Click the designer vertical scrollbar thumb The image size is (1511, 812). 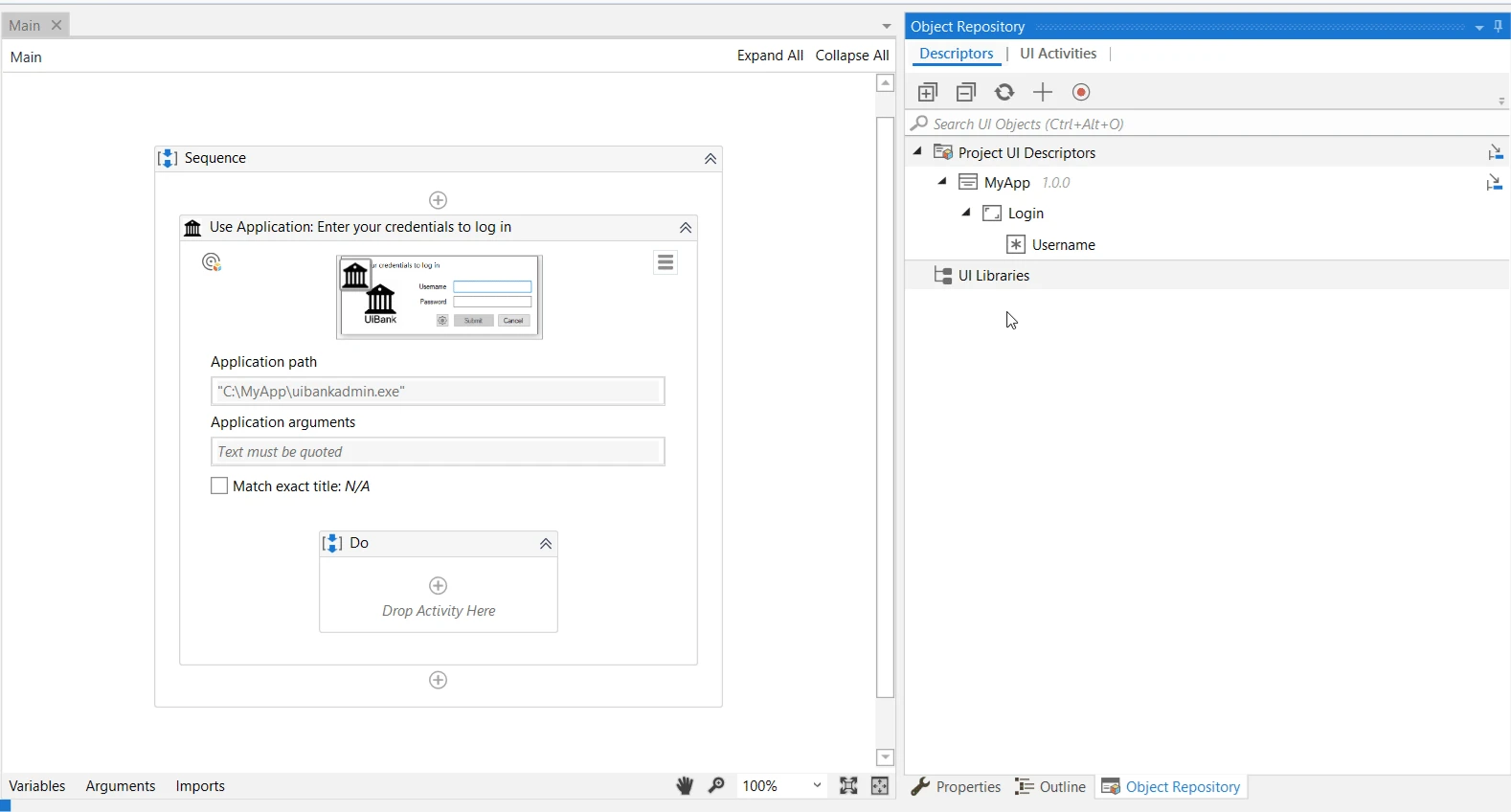point(886,407)
